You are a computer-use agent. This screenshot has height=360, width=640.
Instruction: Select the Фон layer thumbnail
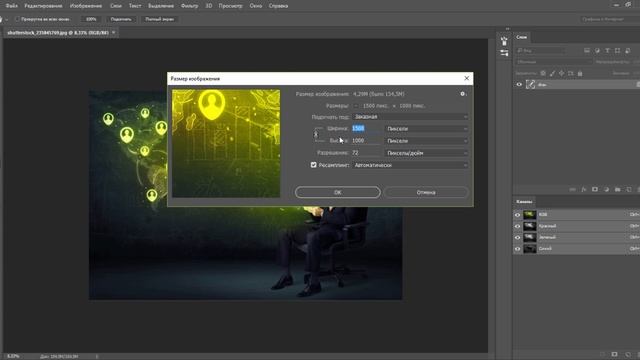pyautogui.click(x=531, y=84)
